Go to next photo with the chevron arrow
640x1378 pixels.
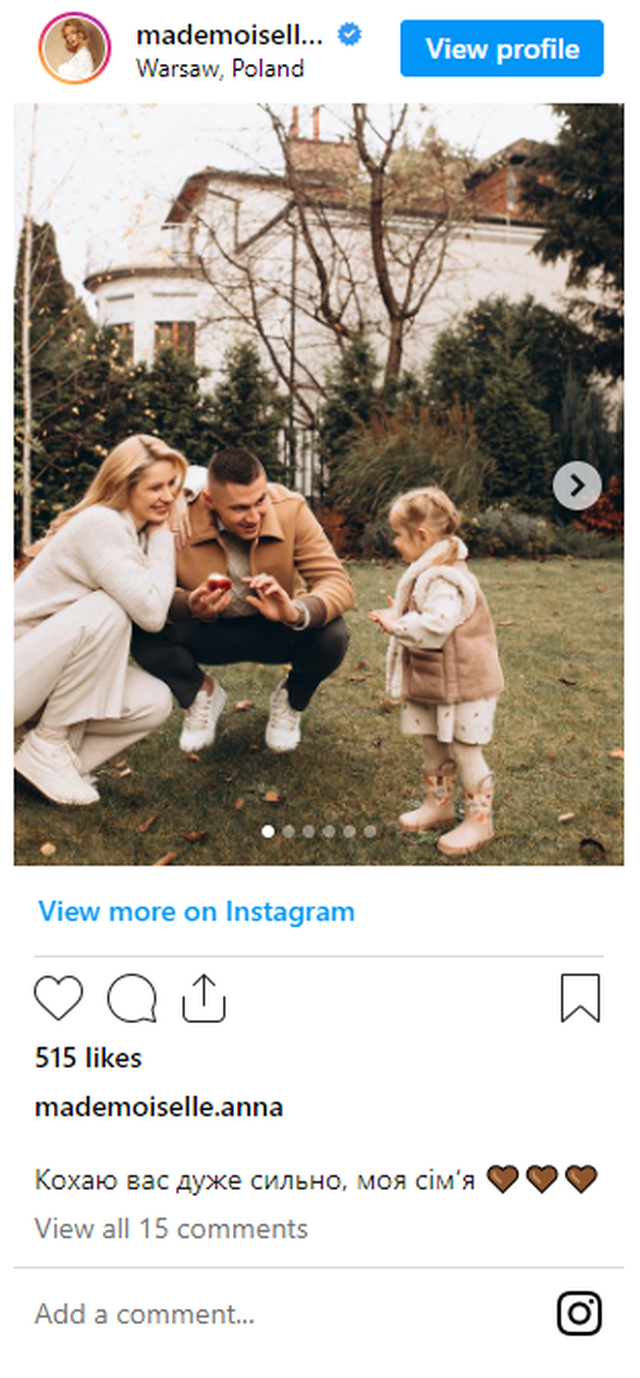(577, 486)
